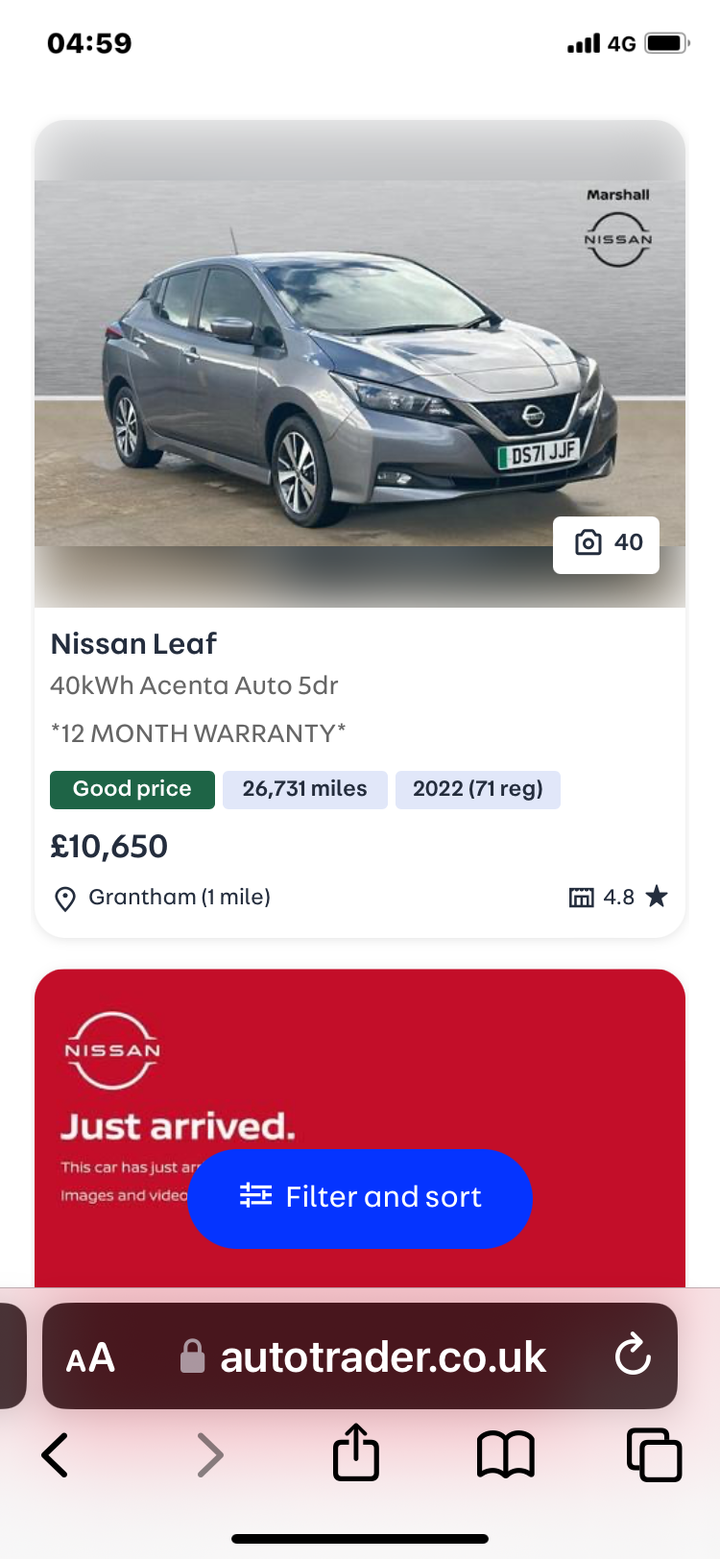Open Safari bookmarks book icon

tap(506, 1454)
